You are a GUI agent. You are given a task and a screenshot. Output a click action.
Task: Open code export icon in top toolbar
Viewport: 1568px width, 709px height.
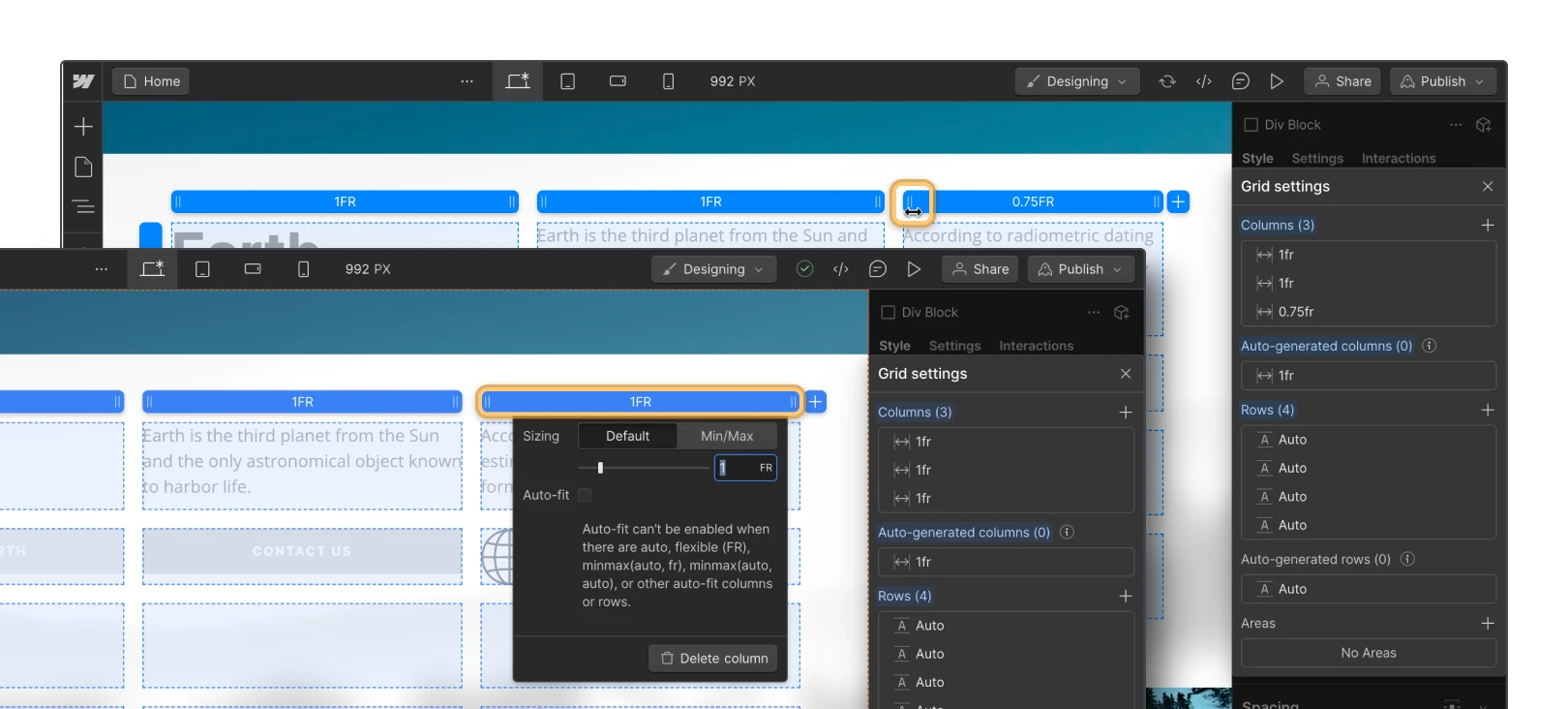click(1204, 81)
